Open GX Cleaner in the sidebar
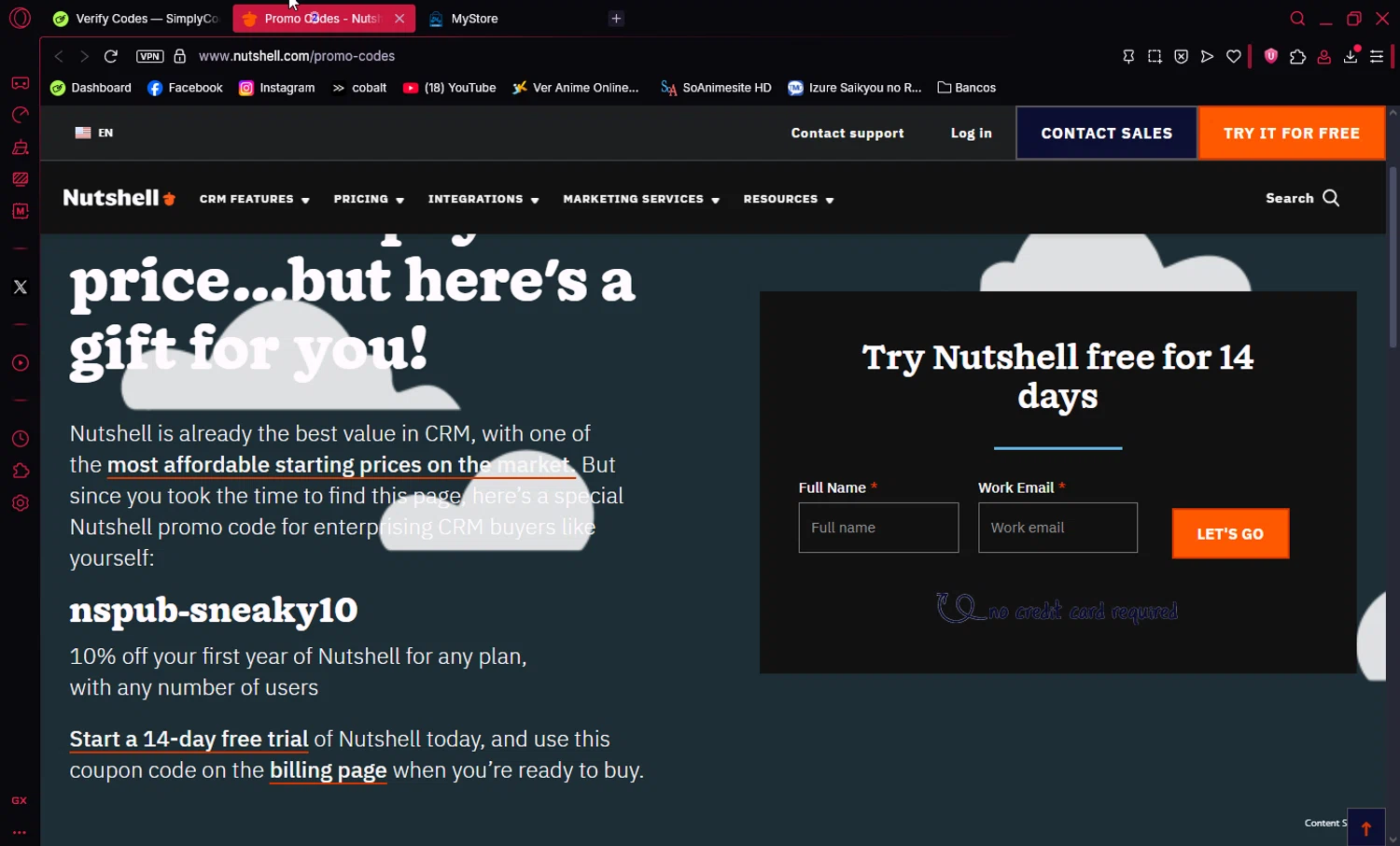The image size is (1400, 846). click(x=20, y=148)
